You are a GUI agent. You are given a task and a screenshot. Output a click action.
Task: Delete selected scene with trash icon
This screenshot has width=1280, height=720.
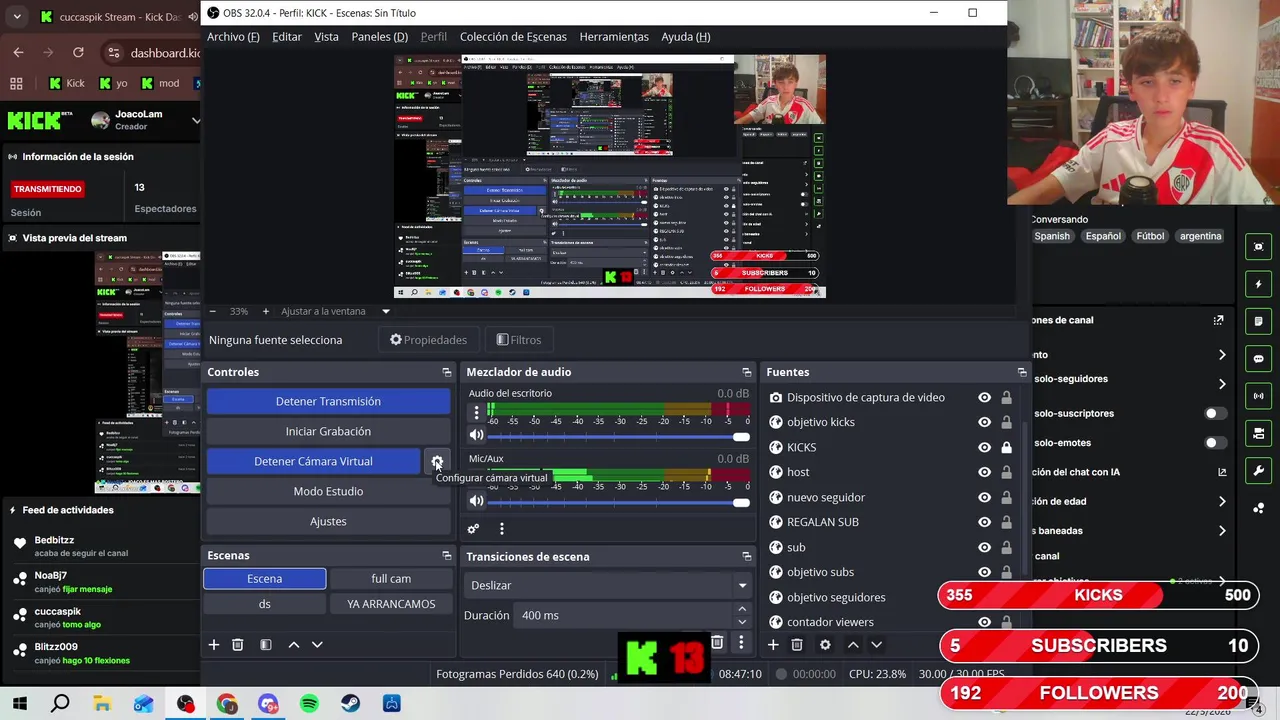(x=238, y=645)
